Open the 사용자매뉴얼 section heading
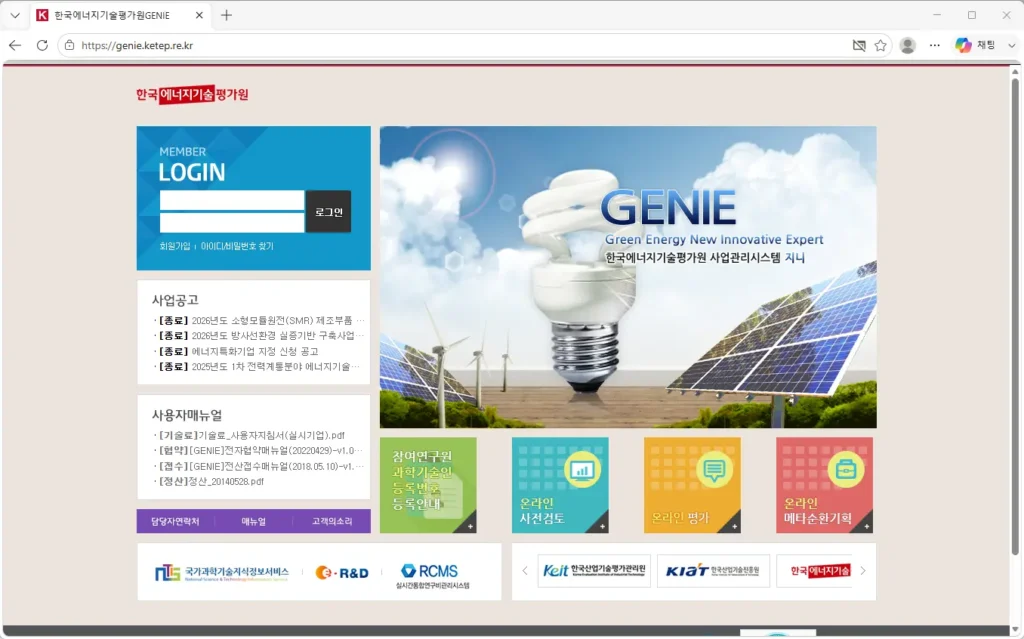 [x=187, y=415]
